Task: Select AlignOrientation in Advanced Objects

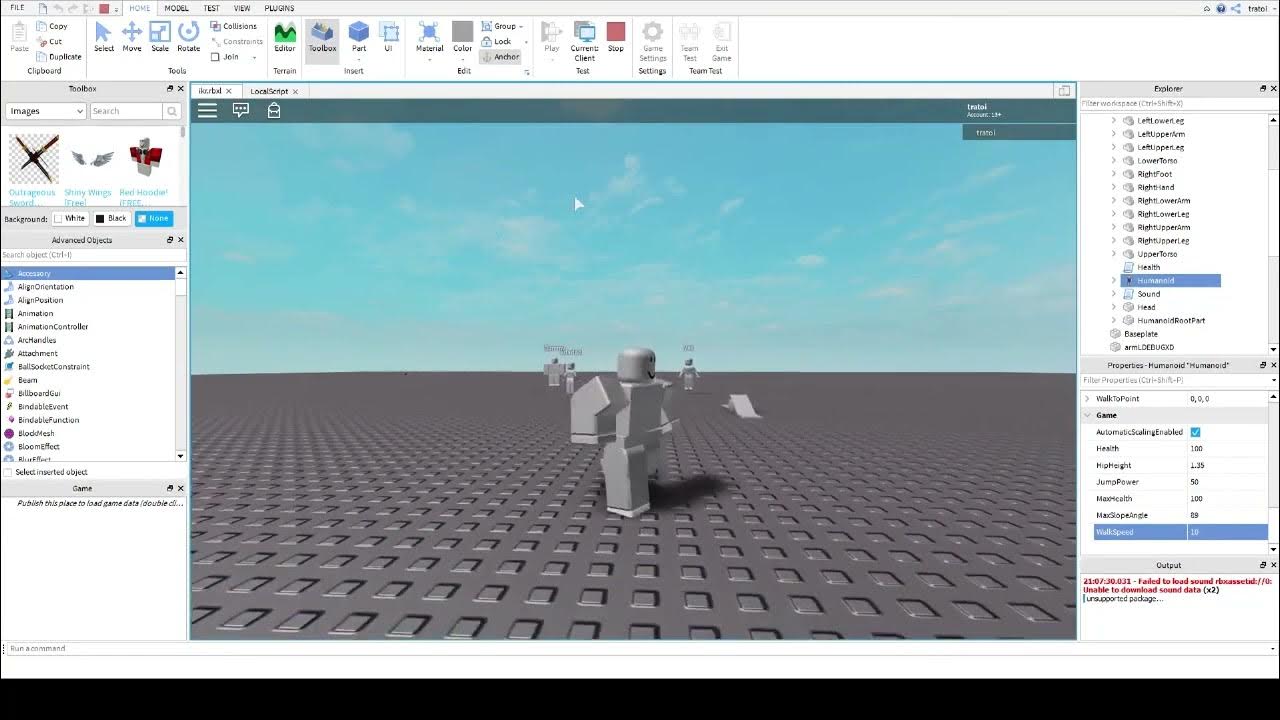Action: [x=46, y=287]
